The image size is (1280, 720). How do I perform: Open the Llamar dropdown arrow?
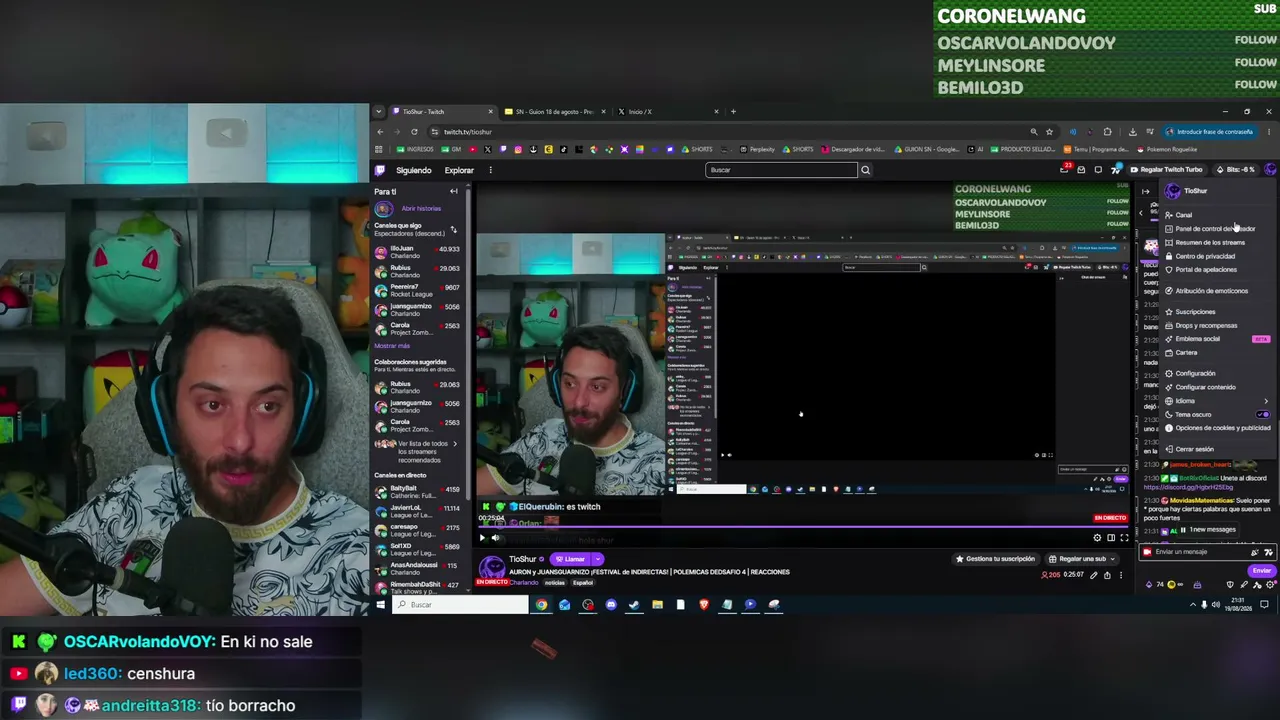597,559
